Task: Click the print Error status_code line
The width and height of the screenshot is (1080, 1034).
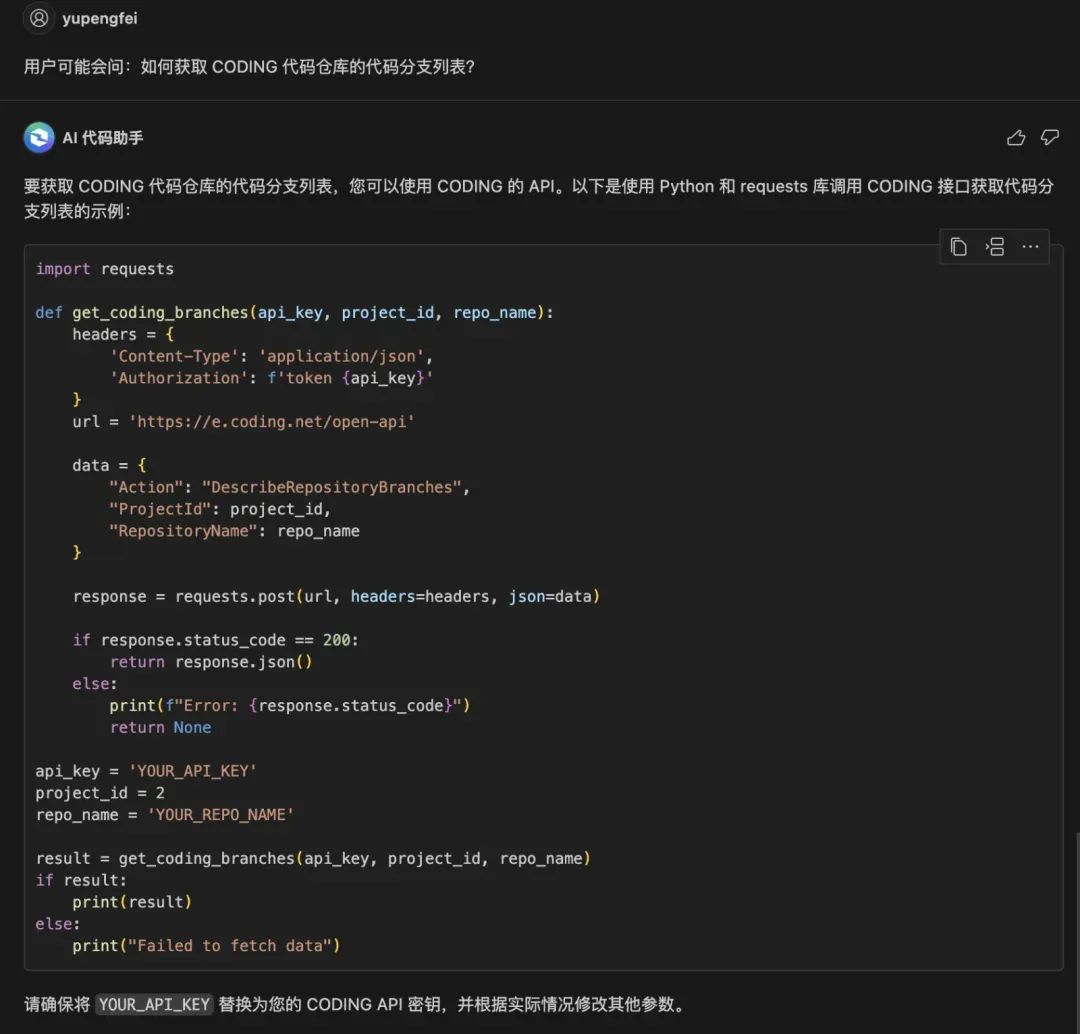Action: pyautogui.click(x=289, y=705)
